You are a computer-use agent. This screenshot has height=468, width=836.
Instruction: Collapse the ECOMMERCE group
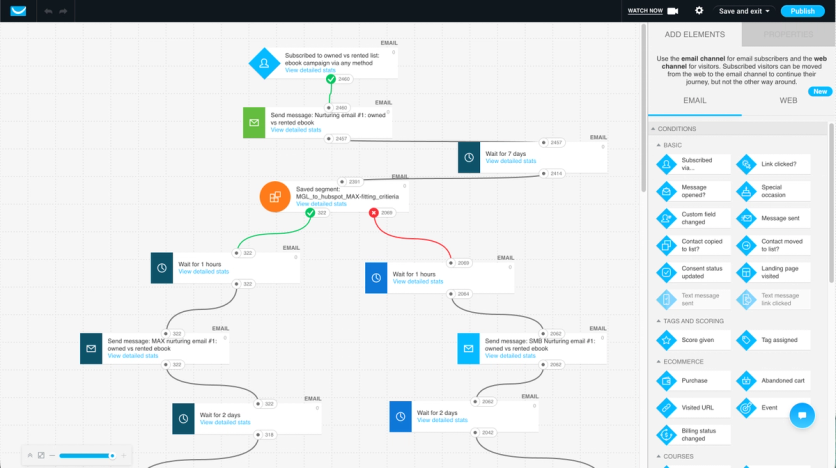coord(658,361)
